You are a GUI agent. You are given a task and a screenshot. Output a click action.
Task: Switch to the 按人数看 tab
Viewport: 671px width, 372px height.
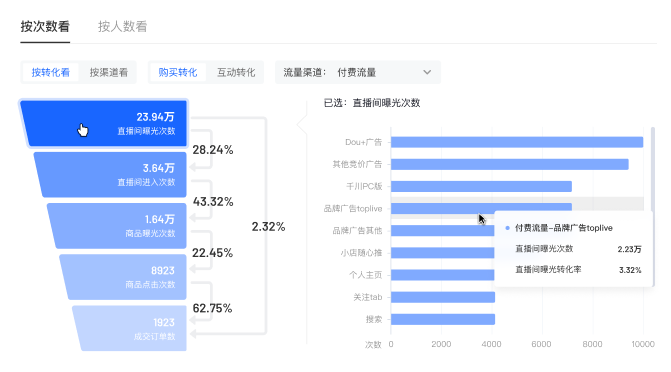click(x=122, y=27)
